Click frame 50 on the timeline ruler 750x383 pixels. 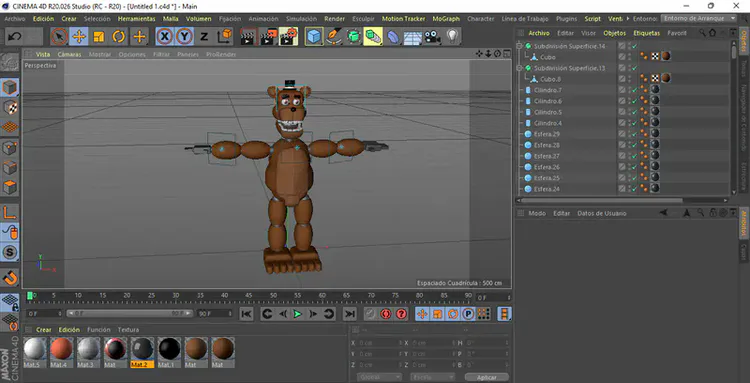274,296
